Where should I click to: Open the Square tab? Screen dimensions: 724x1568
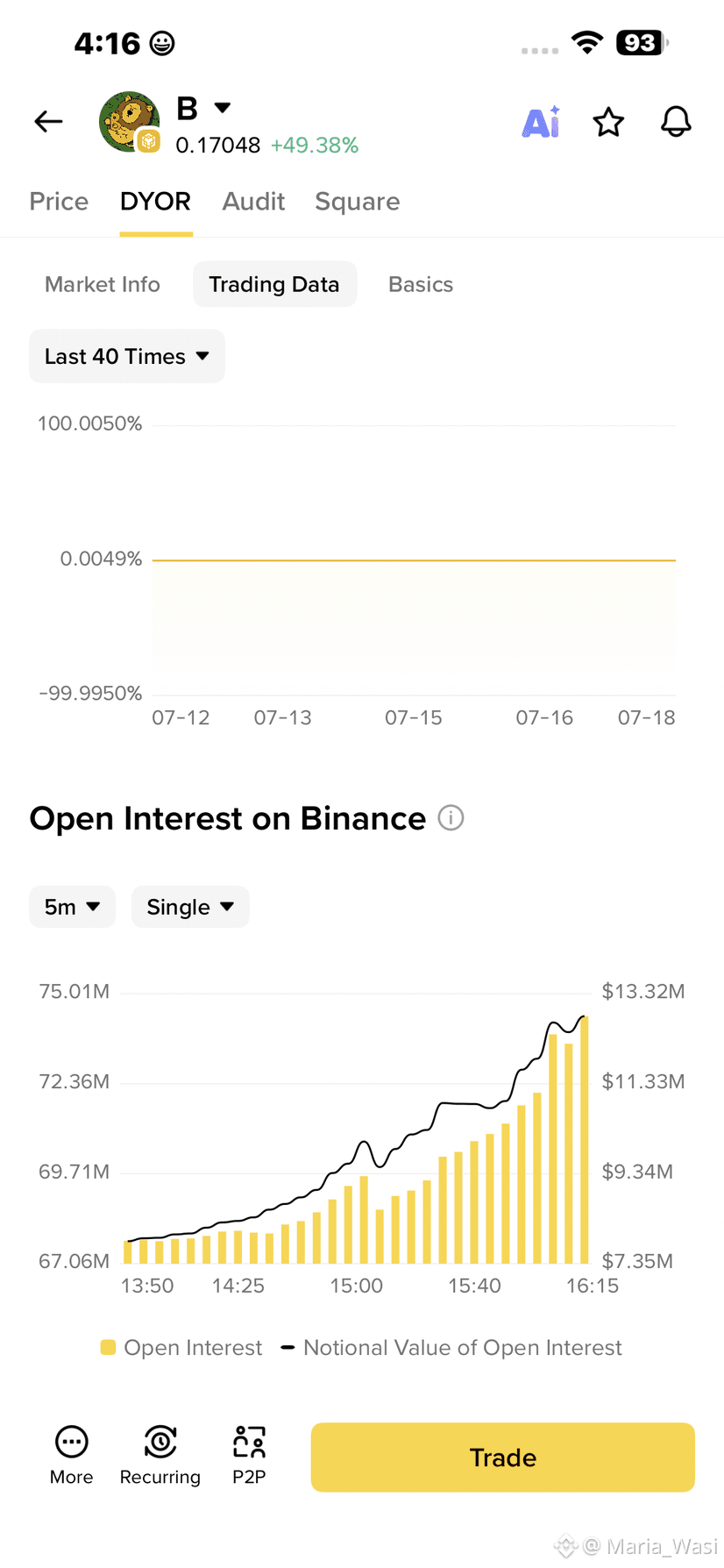pyautogui.click(x=358, y=202)
